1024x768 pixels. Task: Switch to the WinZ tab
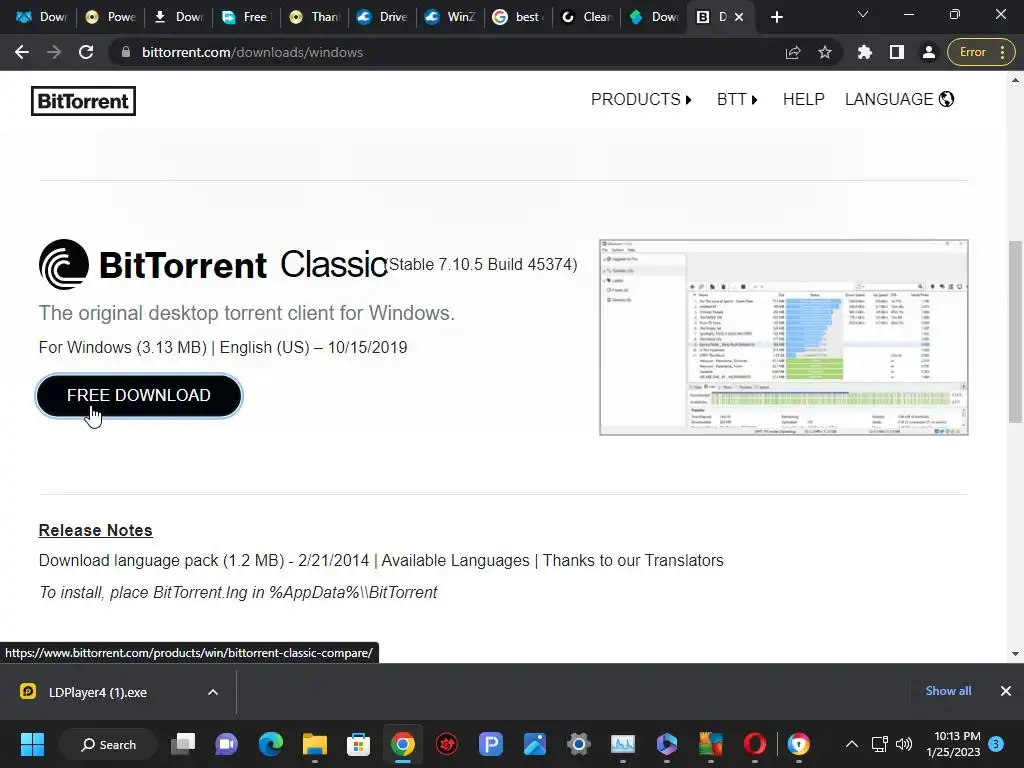(450, 17)
